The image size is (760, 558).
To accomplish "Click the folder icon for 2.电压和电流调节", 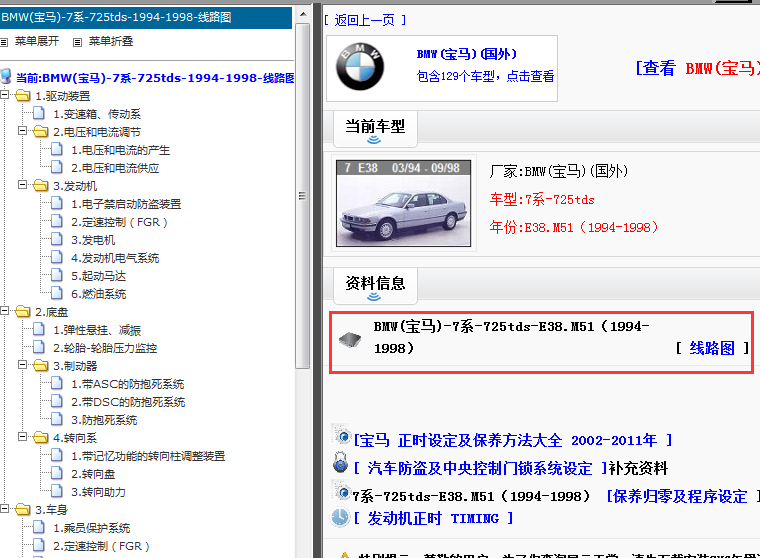I will [x=41, y=131].
